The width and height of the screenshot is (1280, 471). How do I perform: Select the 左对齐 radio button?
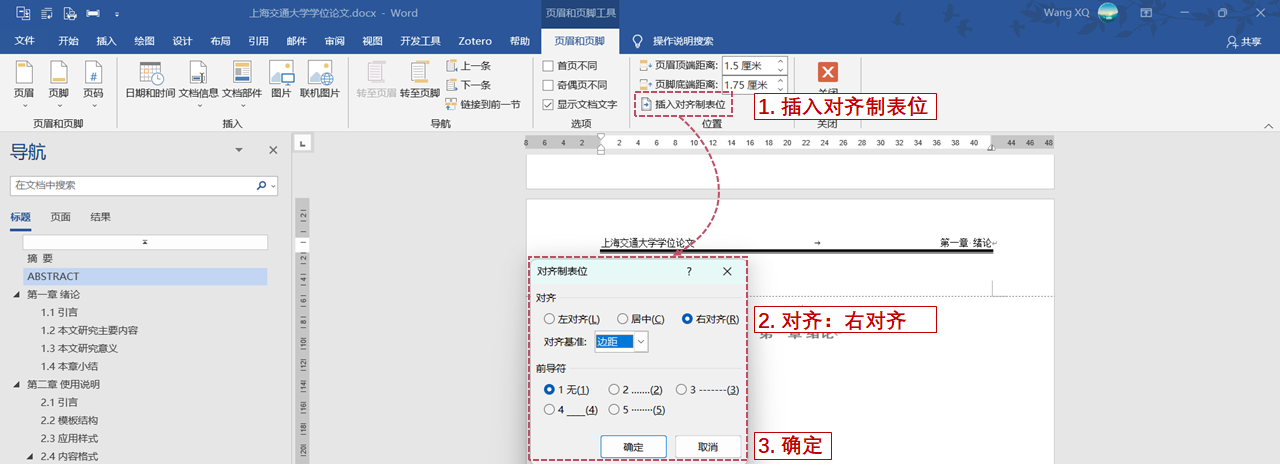tap(549, 319)
